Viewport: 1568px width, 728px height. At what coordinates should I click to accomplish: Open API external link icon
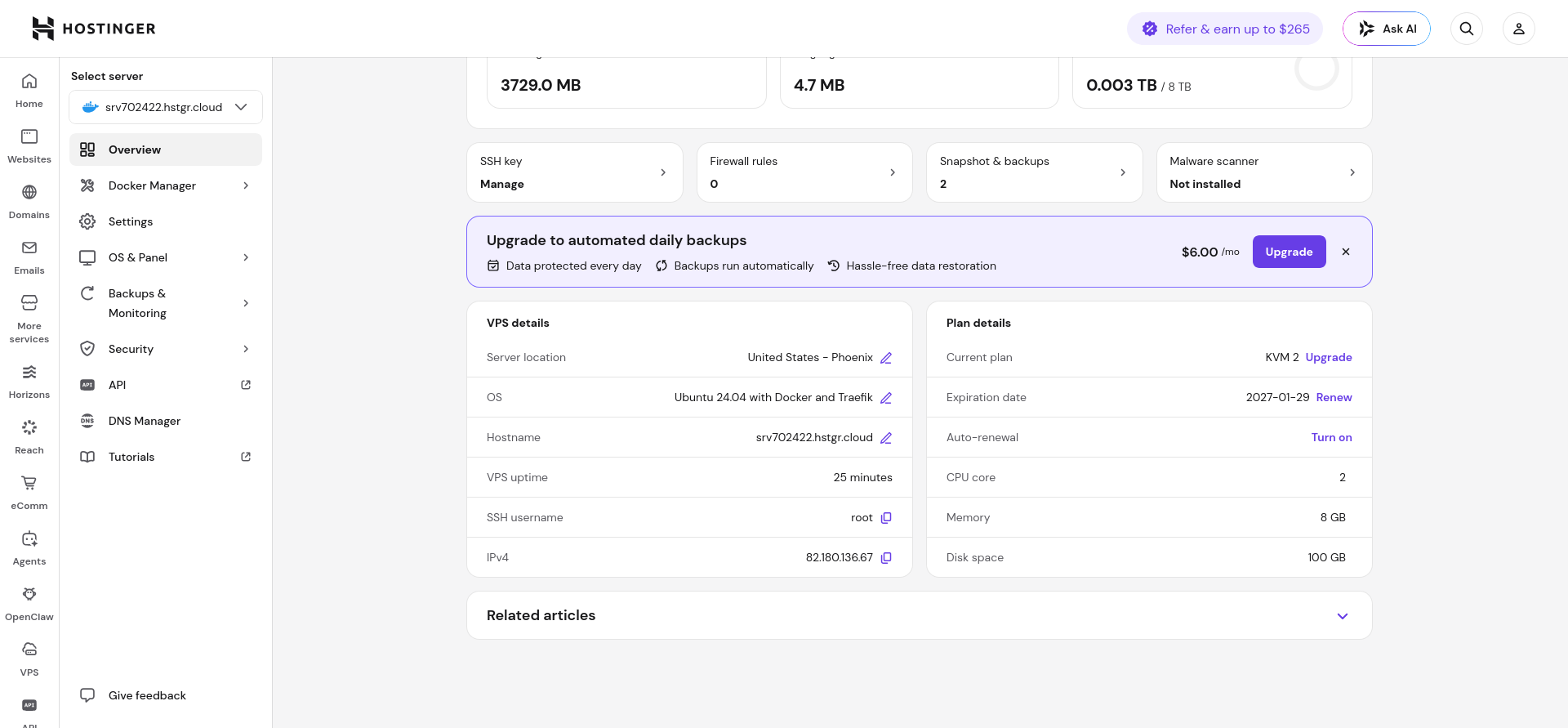pos(246,385)
